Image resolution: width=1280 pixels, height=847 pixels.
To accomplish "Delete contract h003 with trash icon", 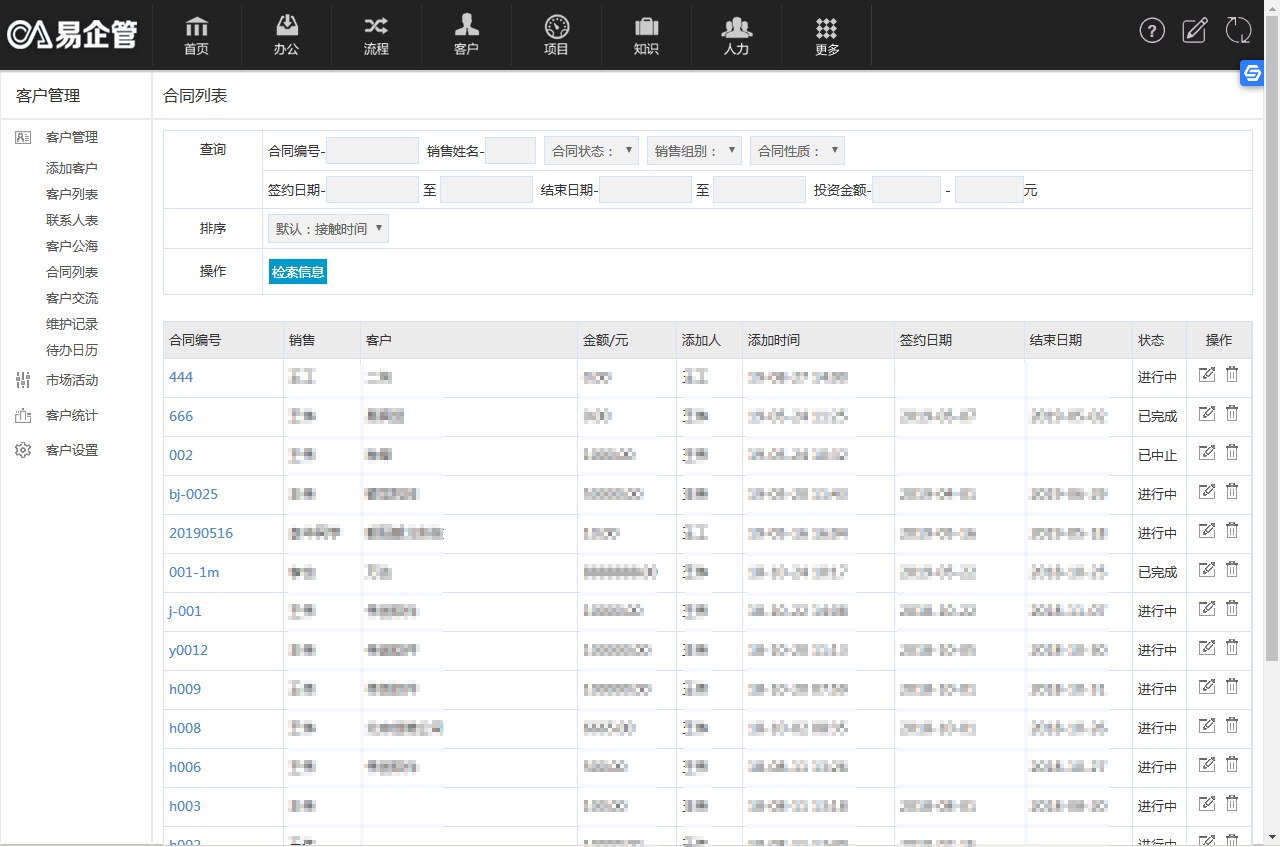I will 1232,803.
